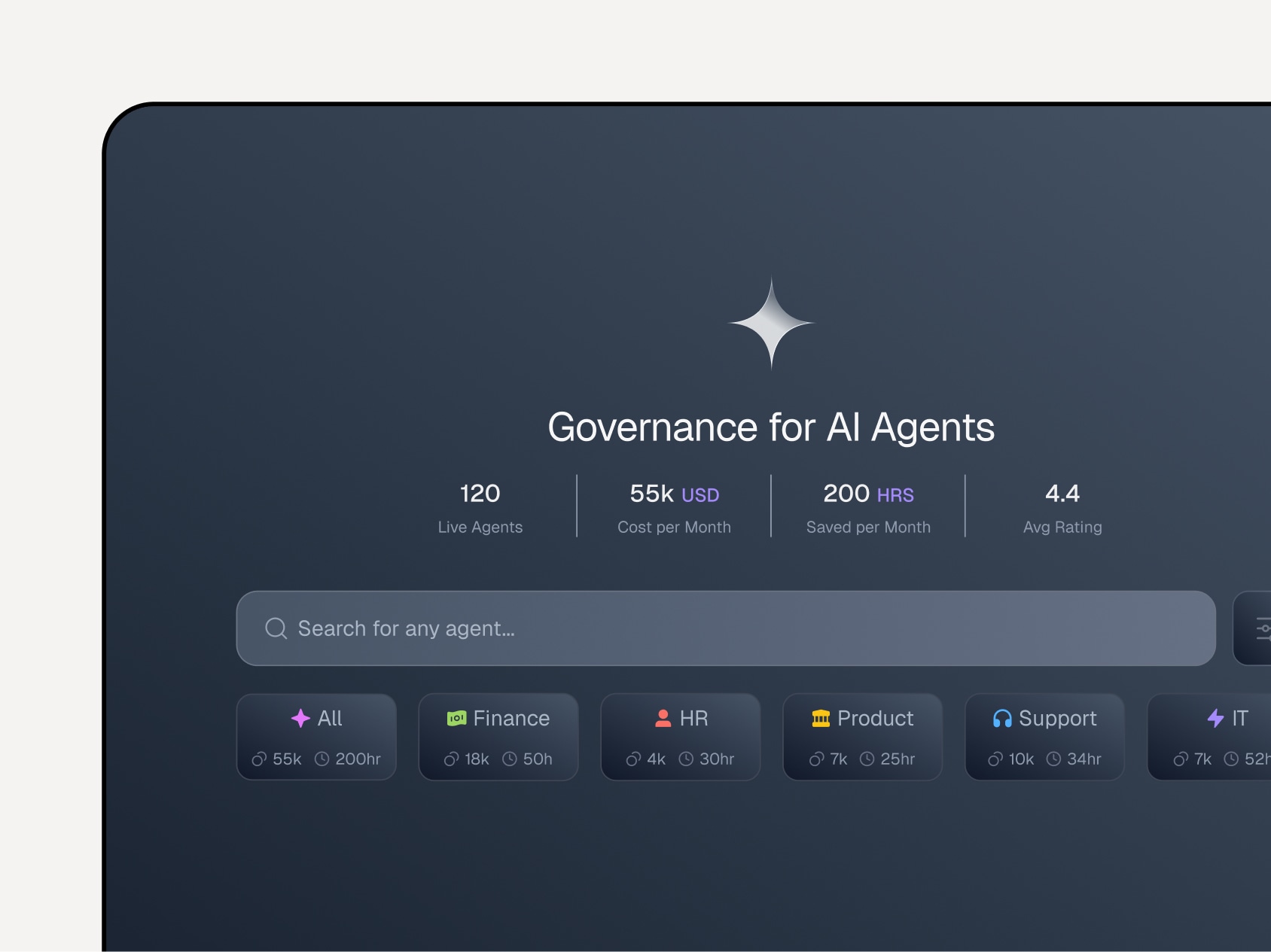Click the clock icon beside 30hr

686,759
